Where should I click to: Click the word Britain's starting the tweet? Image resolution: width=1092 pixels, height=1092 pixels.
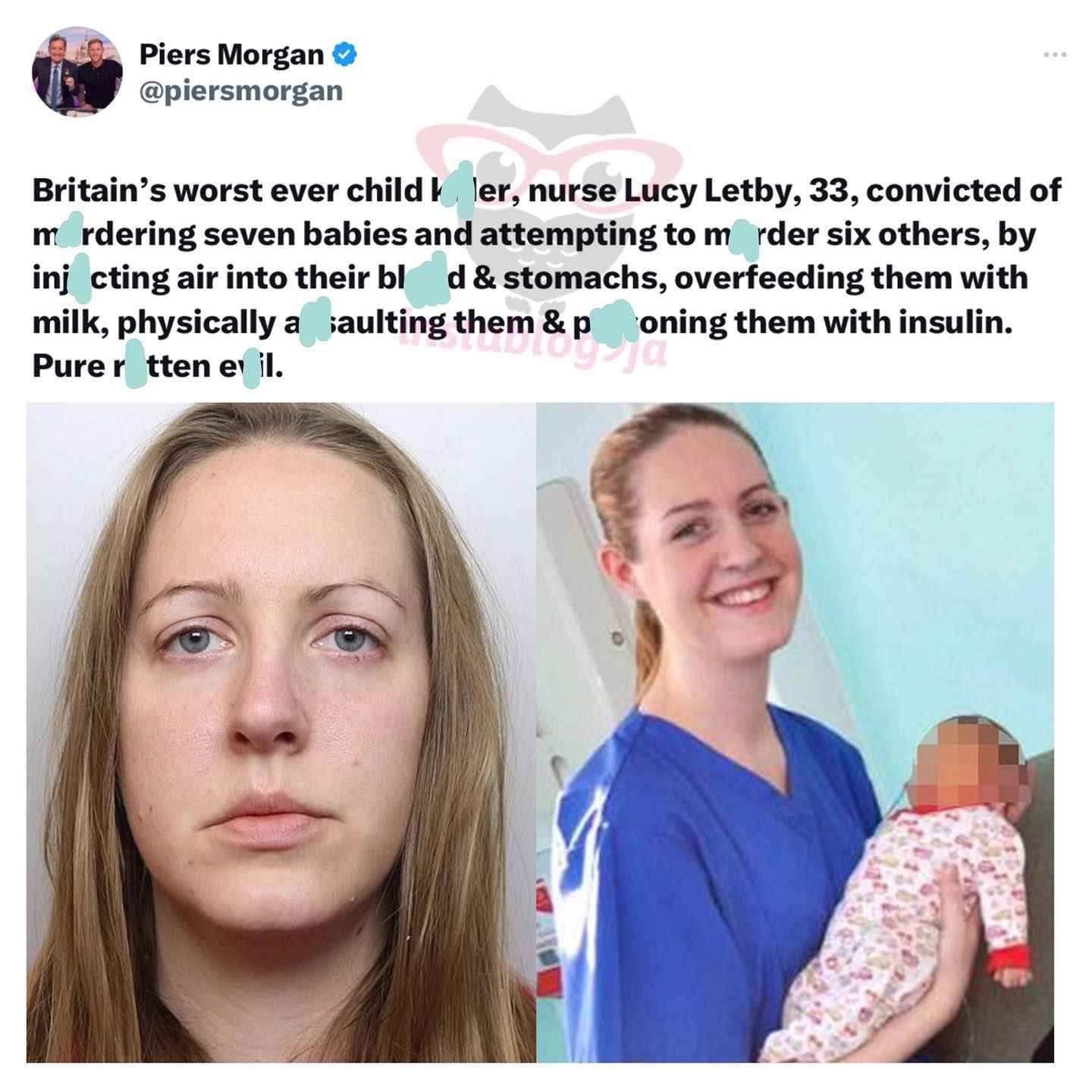pos(97,190)
